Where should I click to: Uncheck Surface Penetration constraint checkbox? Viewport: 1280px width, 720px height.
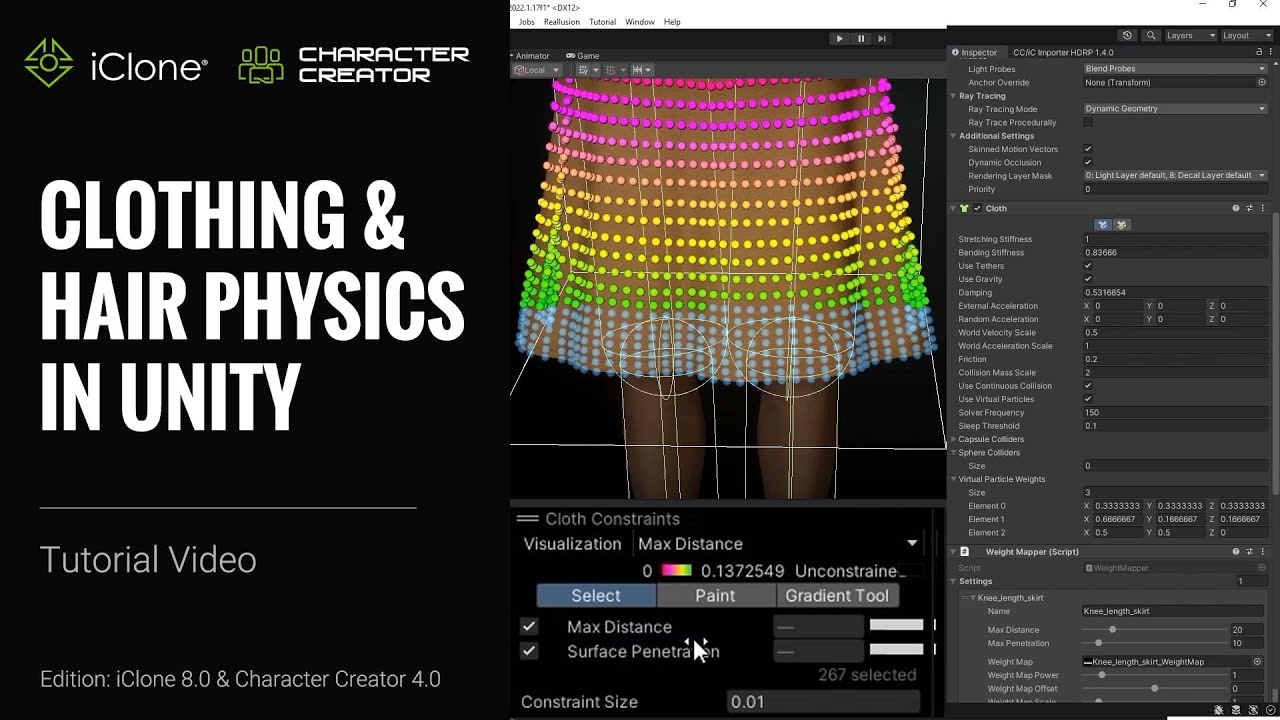529,651
